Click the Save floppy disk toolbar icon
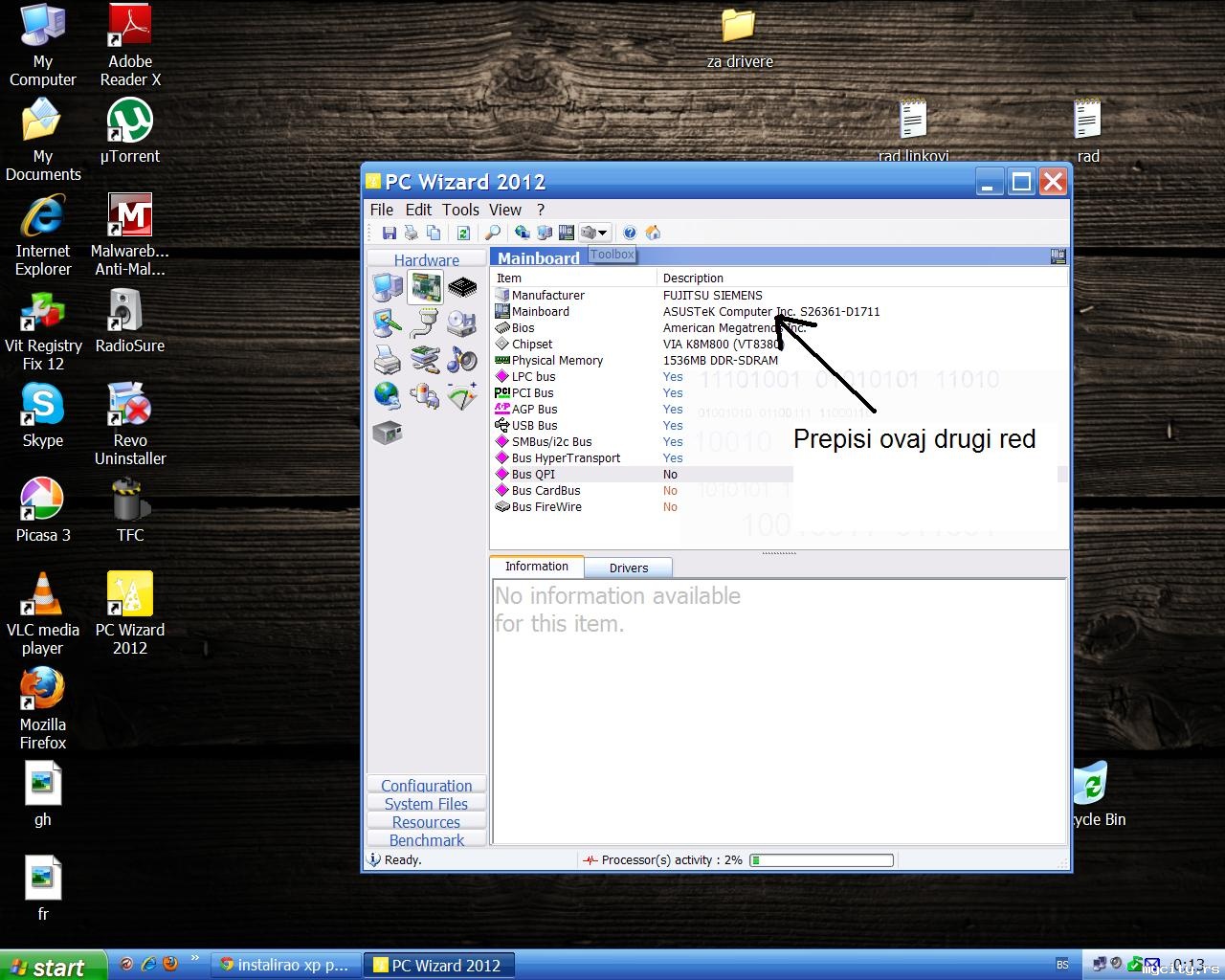 pyautogui.click(x=390, y=233)
